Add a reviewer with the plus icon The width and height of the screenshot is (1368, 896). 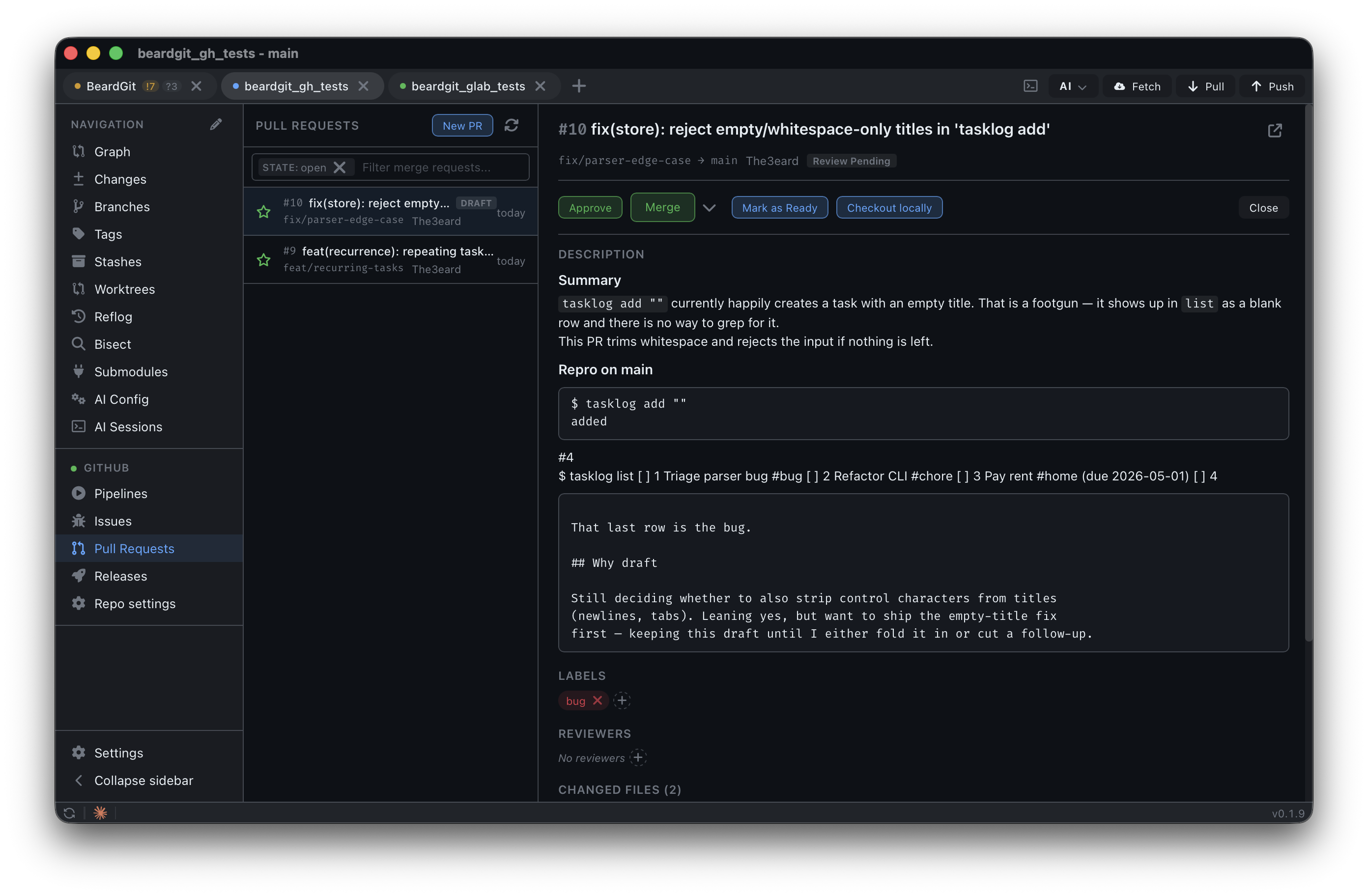click(638, 758)
